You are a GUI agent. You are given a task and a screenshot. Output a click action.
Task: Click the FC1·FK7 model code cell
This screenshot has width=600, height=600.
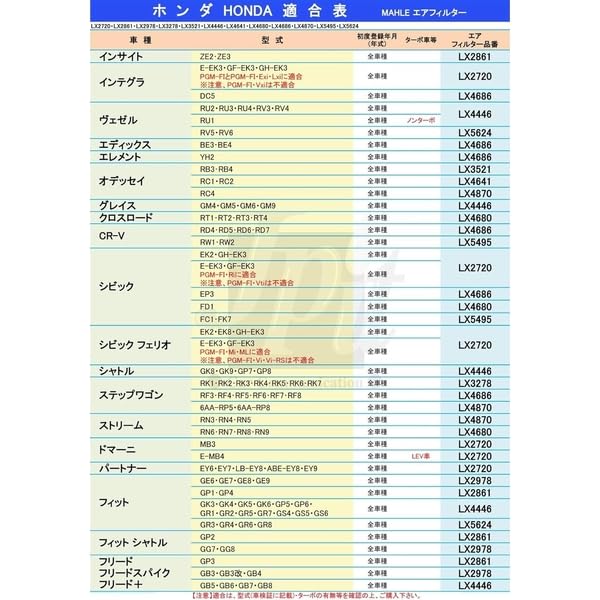coord(216,319)
